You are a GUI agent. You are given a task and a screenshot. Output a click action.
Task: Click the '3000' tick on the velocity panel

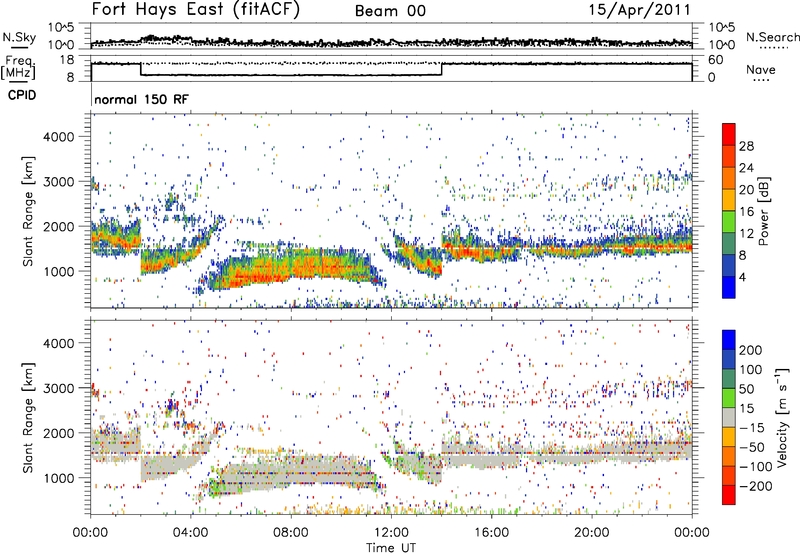[x=59, y=388]
